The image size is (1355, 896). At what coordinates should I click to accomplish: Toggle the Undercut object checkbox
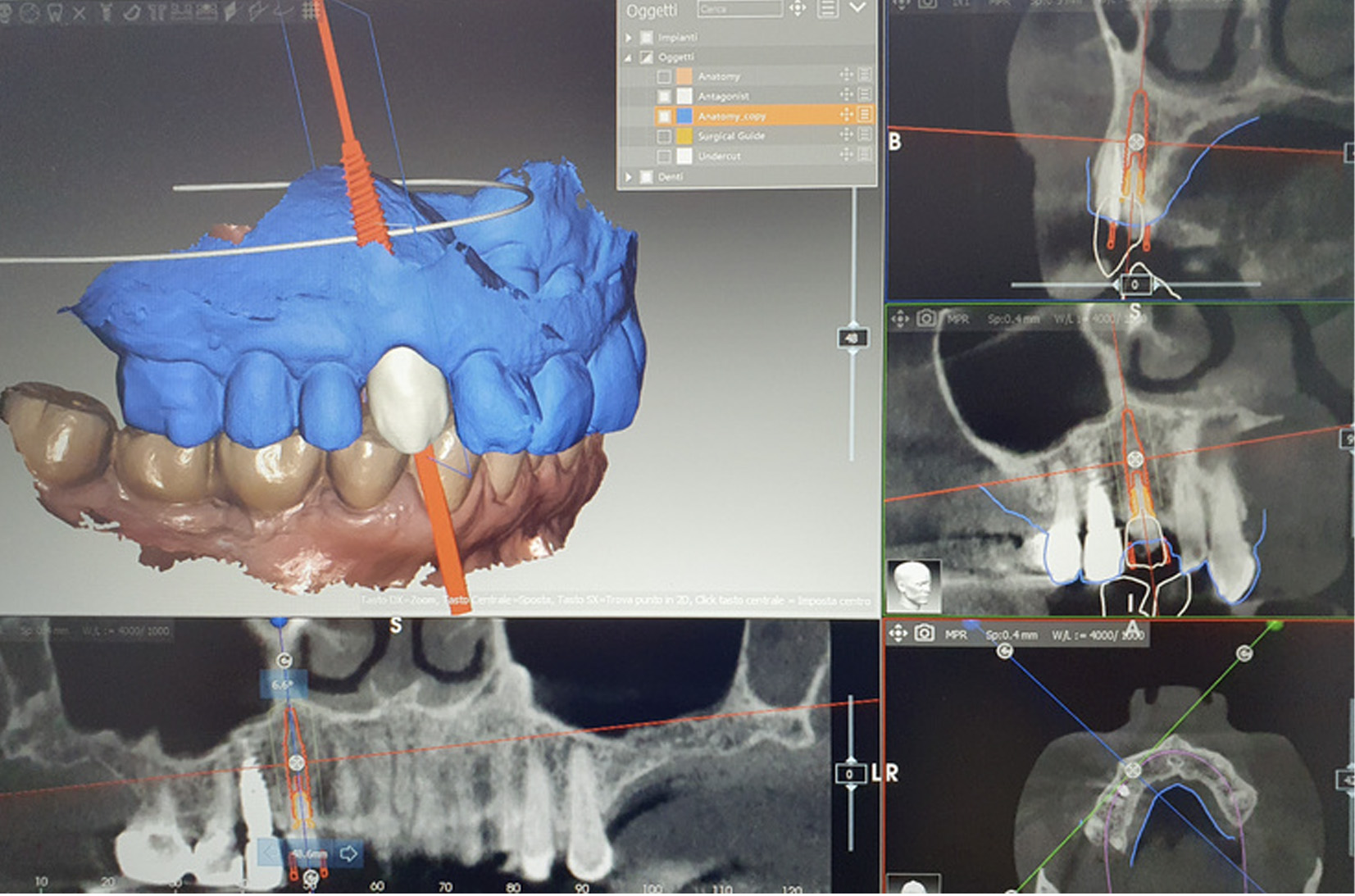pos(664,156)
